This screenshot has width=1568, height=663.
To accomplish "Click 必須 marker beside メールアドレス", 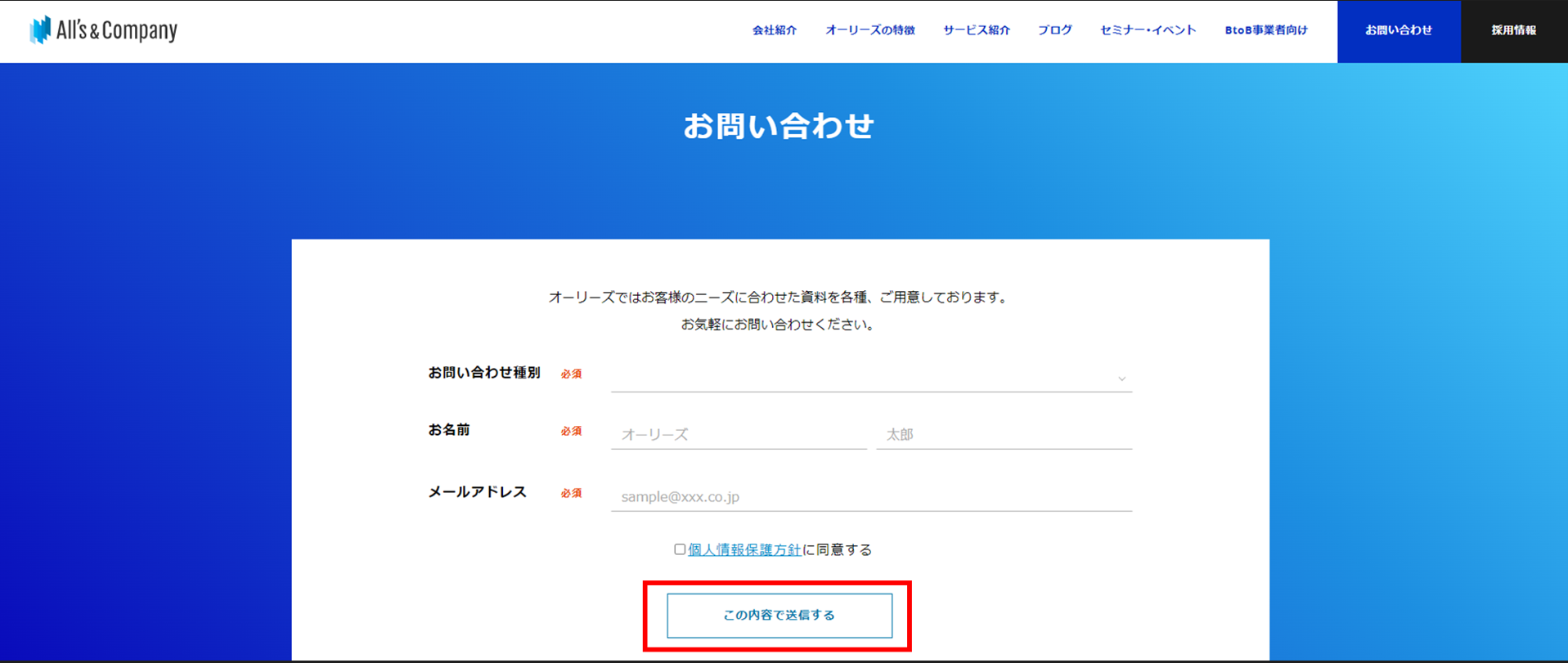I will pyautogui.click(x=571, y=493).
